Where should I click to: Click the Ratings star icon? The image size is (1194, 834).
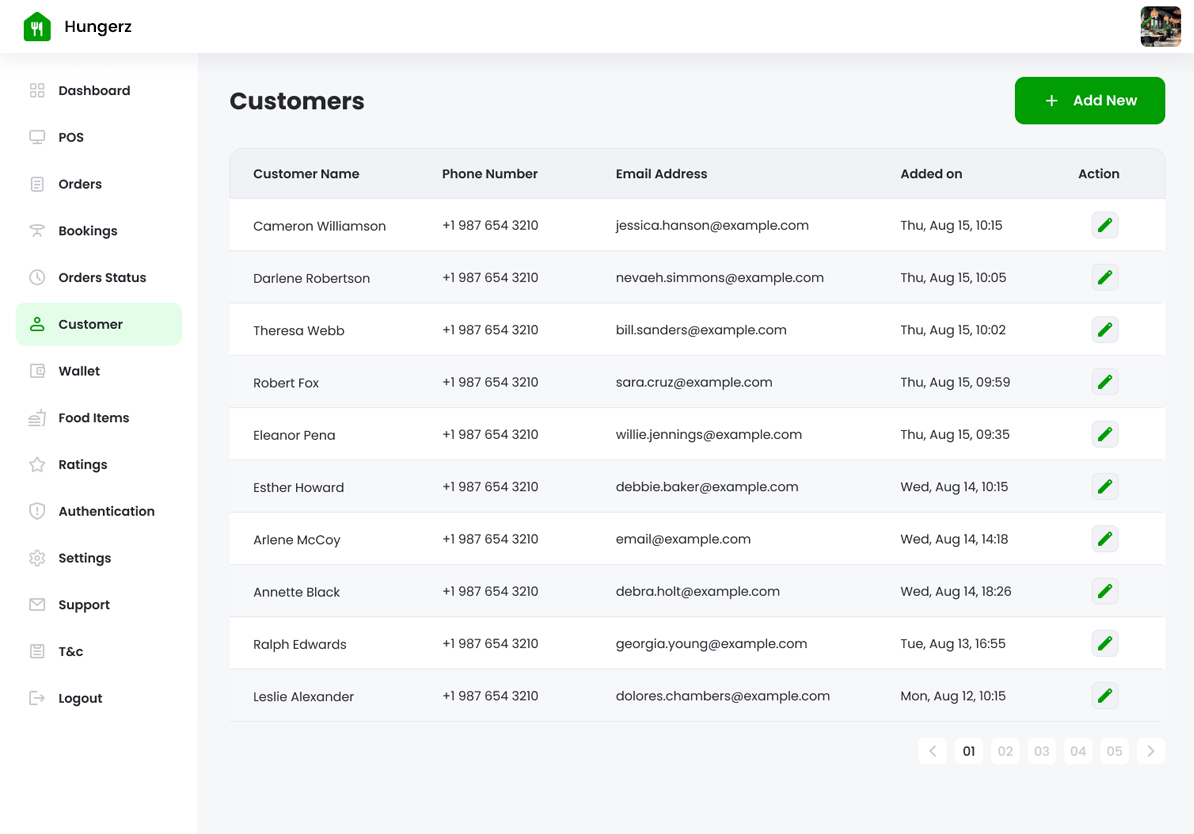(x=37, y=465)
